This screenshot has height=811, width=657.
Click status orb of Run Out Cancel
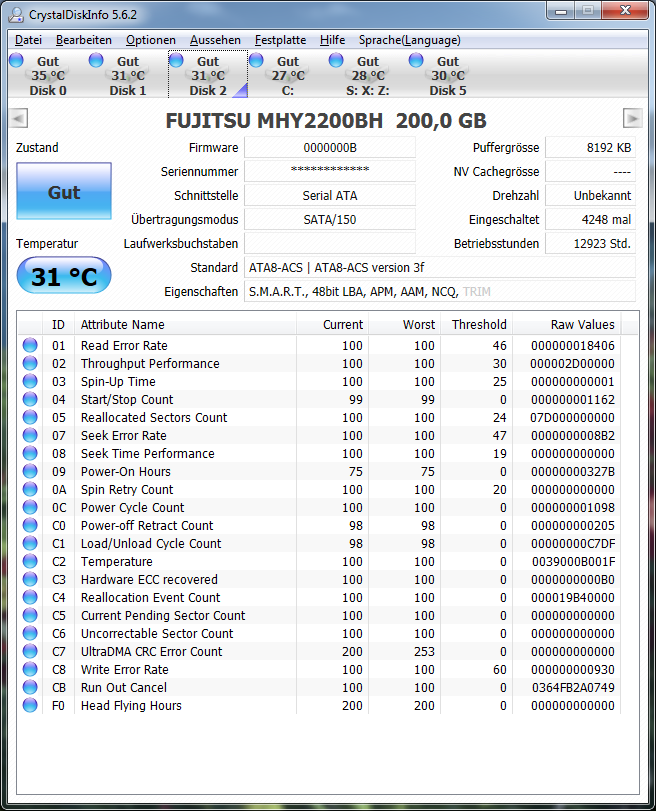pos(30,687)
